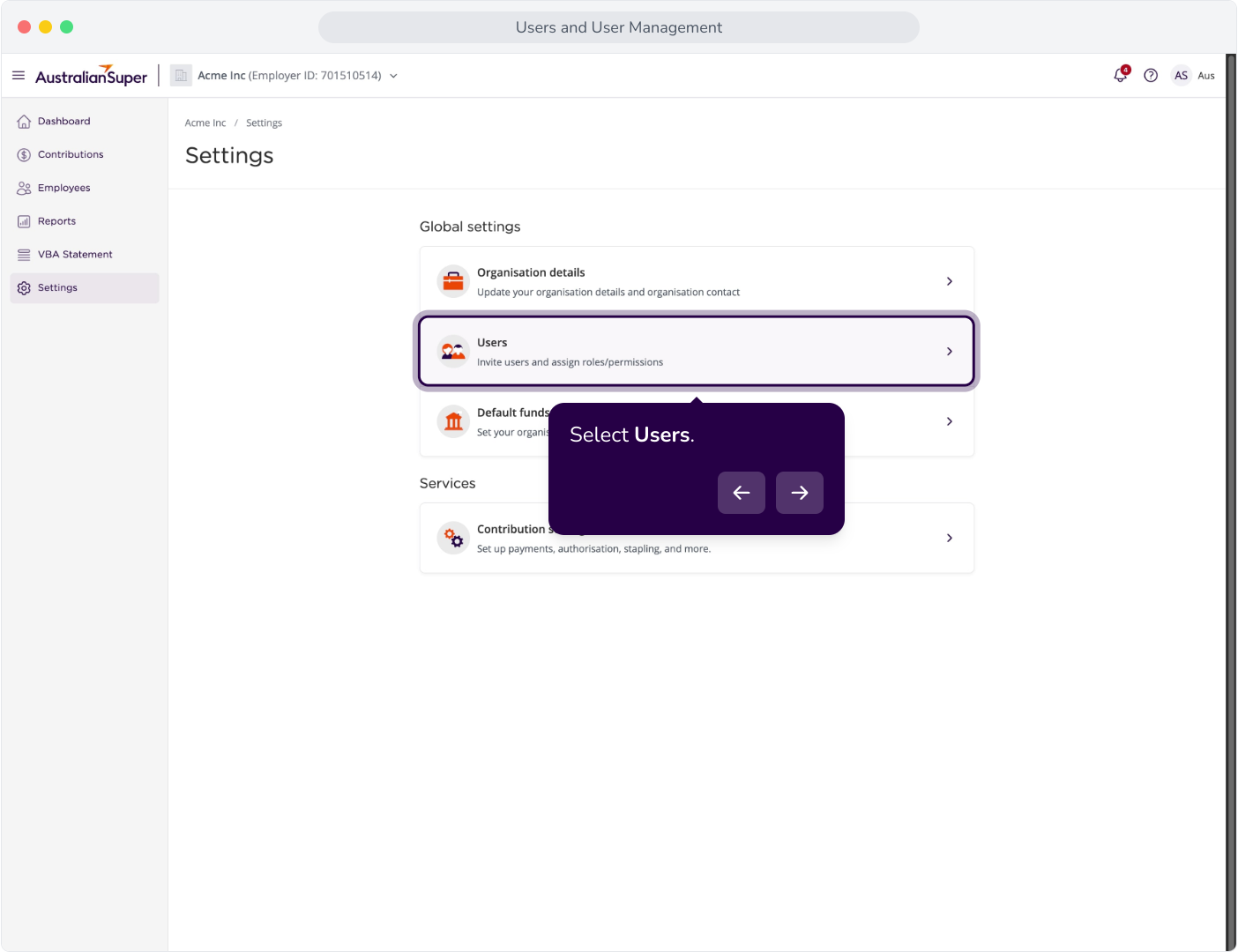Open the AS user avatar menu
This screenshot has width=1238, height=952.
coord(1181,76)
